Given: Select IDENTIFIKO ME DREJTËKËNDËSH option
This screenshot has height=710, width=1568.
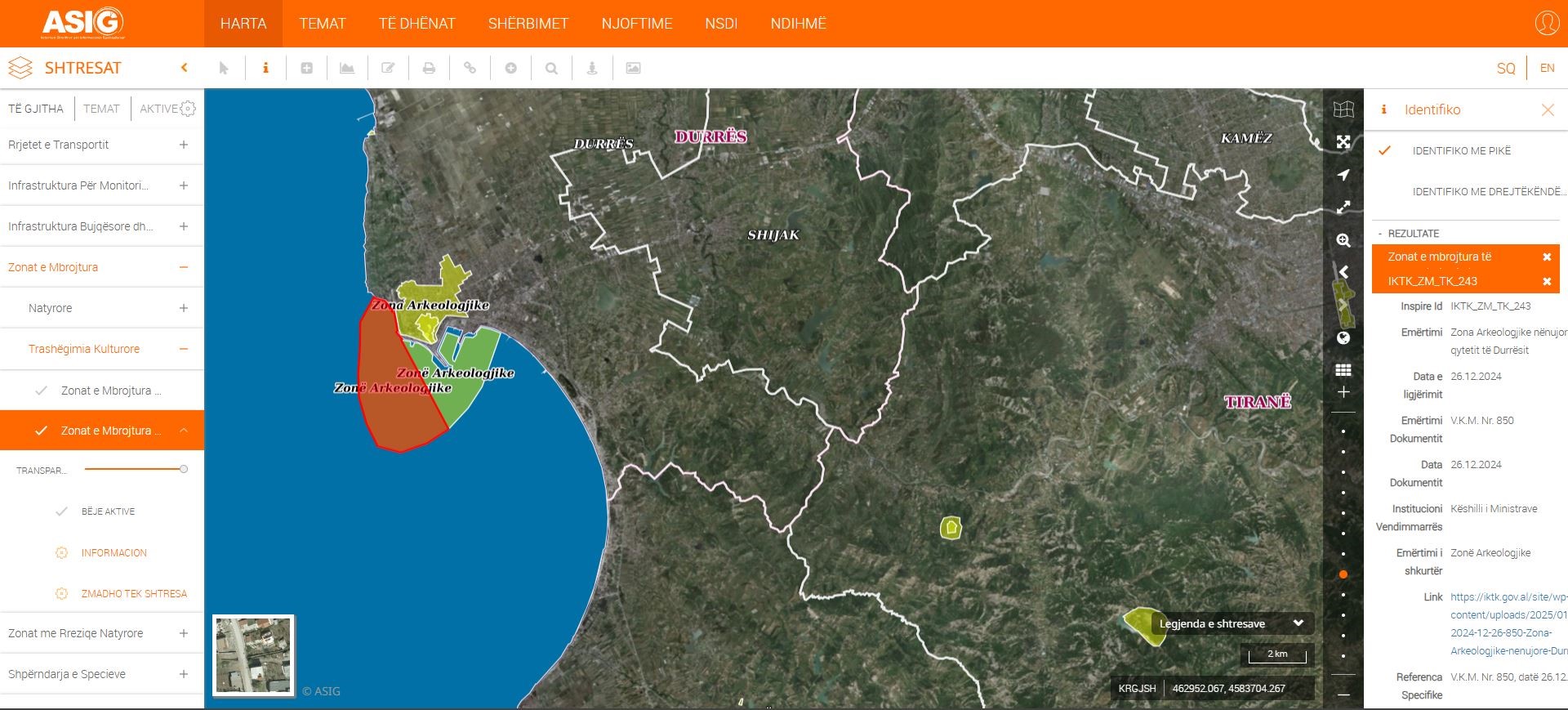Looking at the screenshot, I should [x=1490, y=192].
